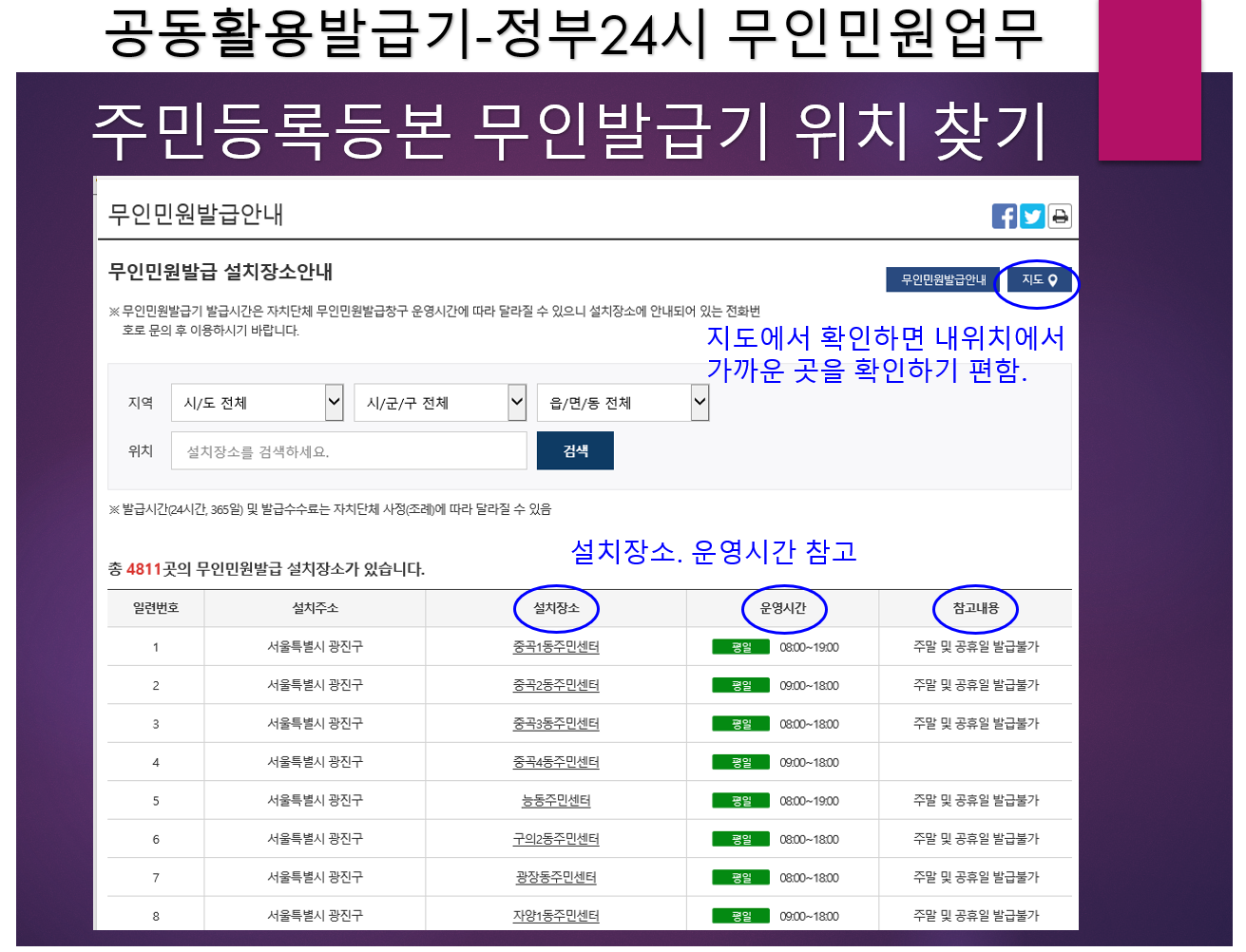
Task: Click the 무인민원발급안내 page title
Action: click(196, 215)
